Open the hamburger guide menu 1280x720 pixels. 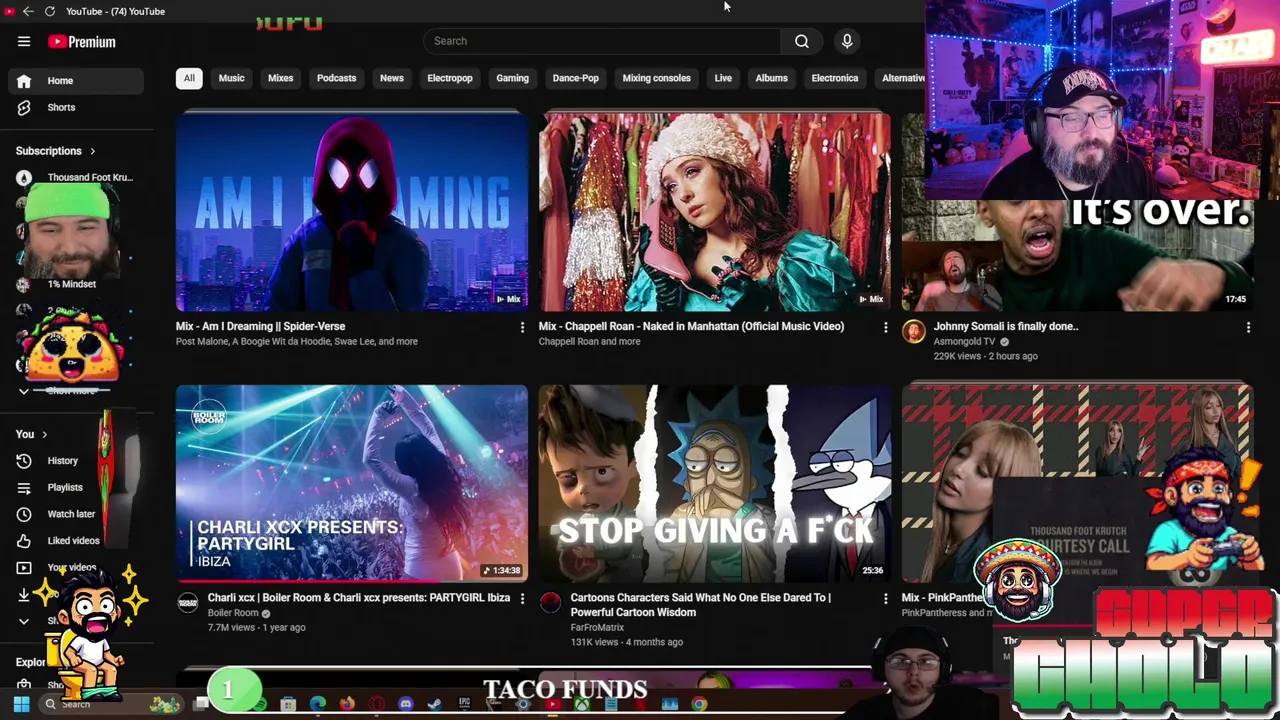pyautogui.click(x=24, y=41)
